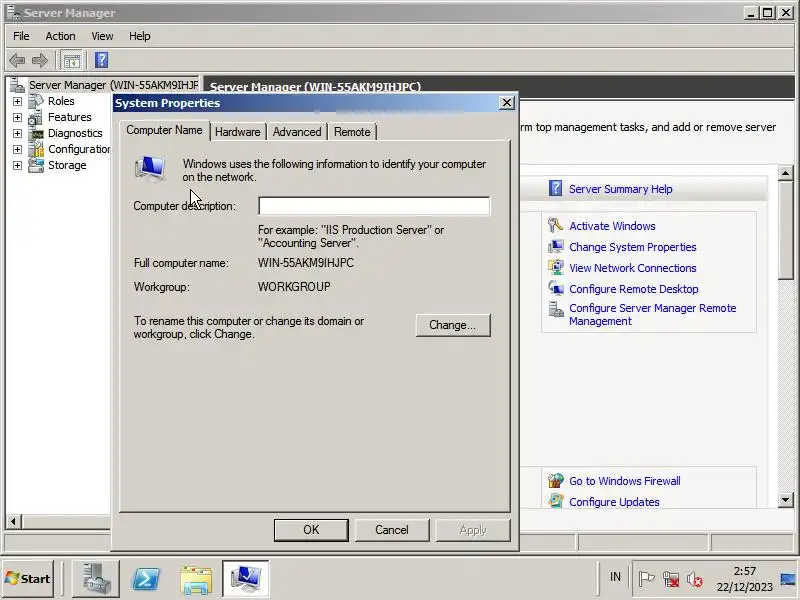
Task: Click the left scroll arrow under the tree
Action: pos(13,521)
